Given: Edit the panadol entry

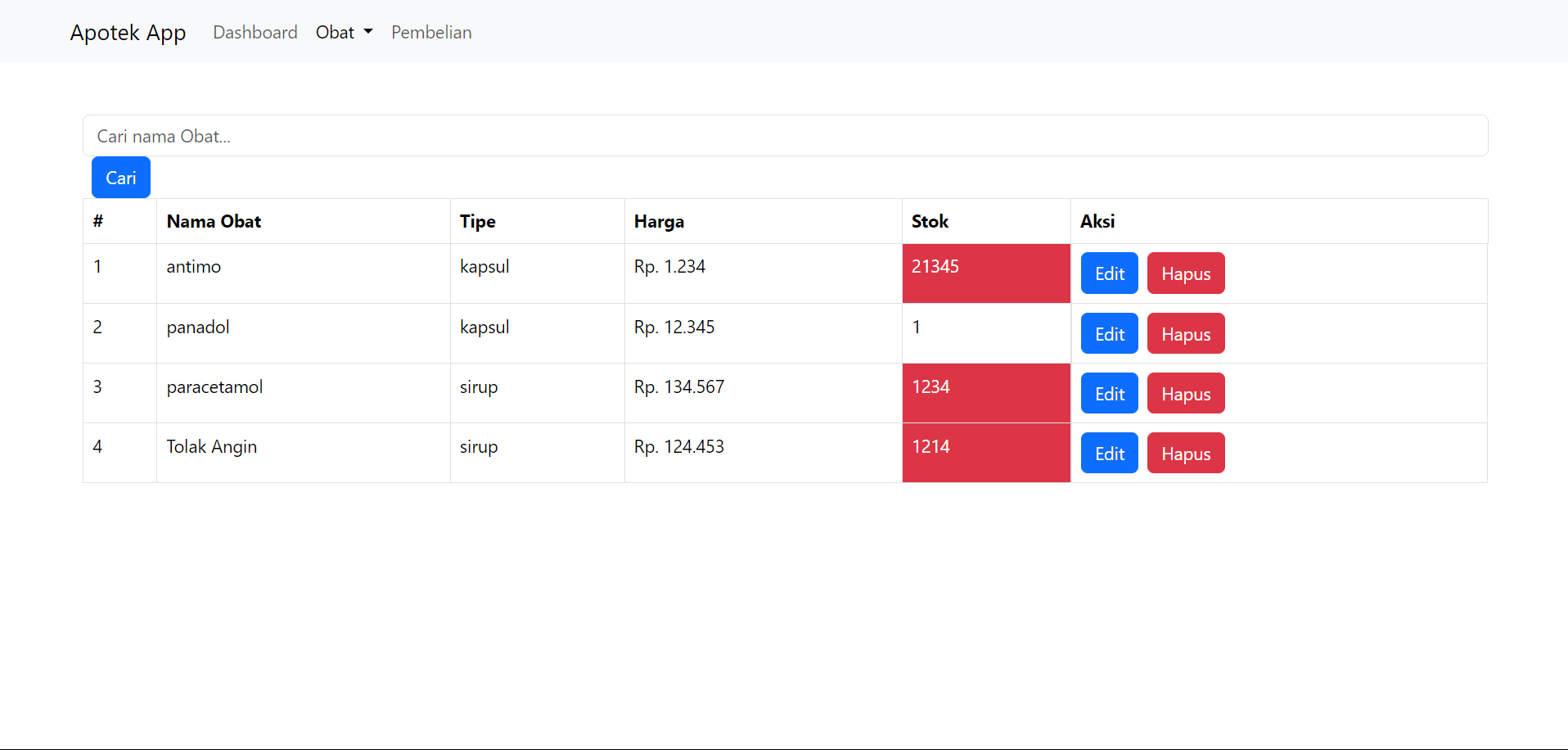Looking at the screenshot, I should 1109,334.
